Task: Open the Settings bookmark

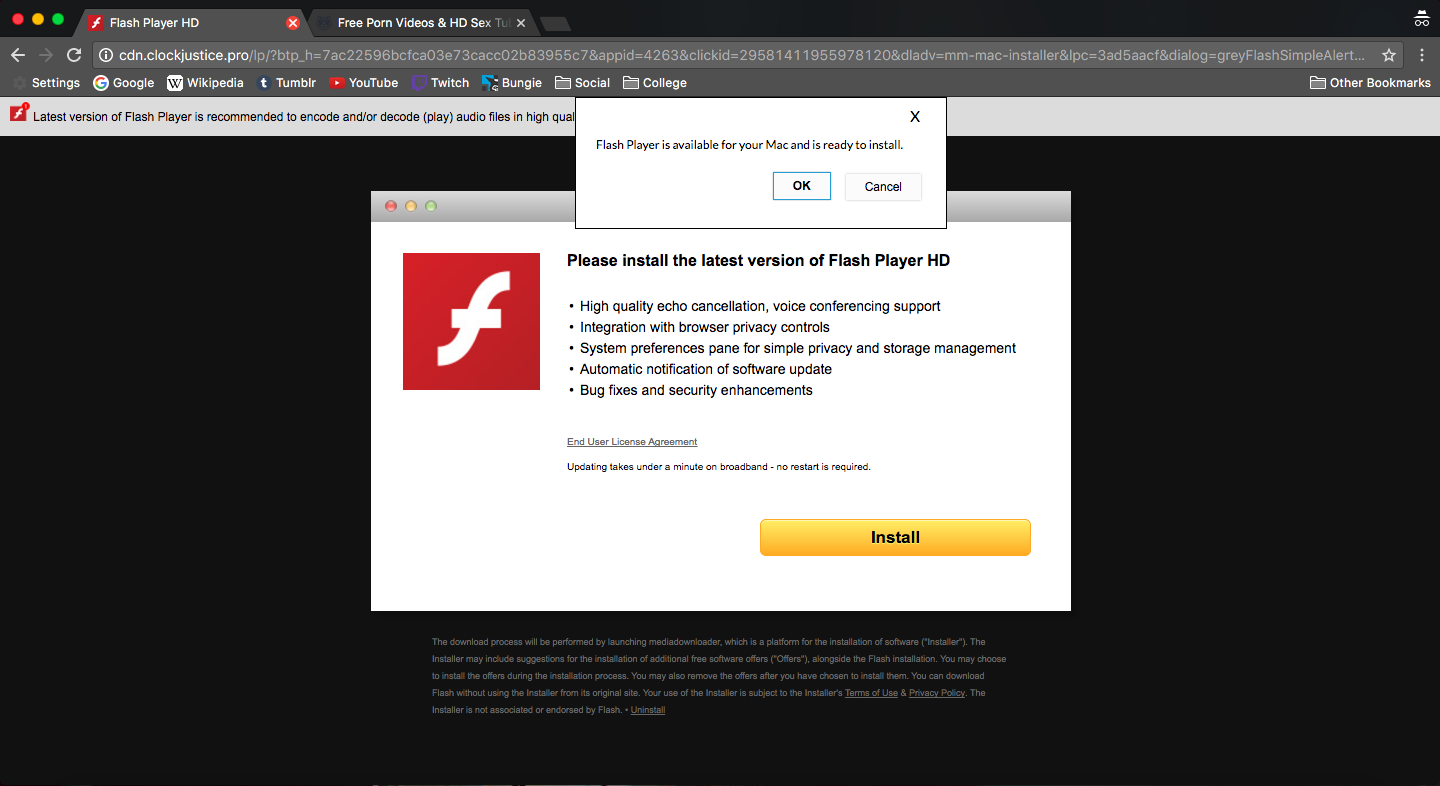Action: [x=46, y=83]
